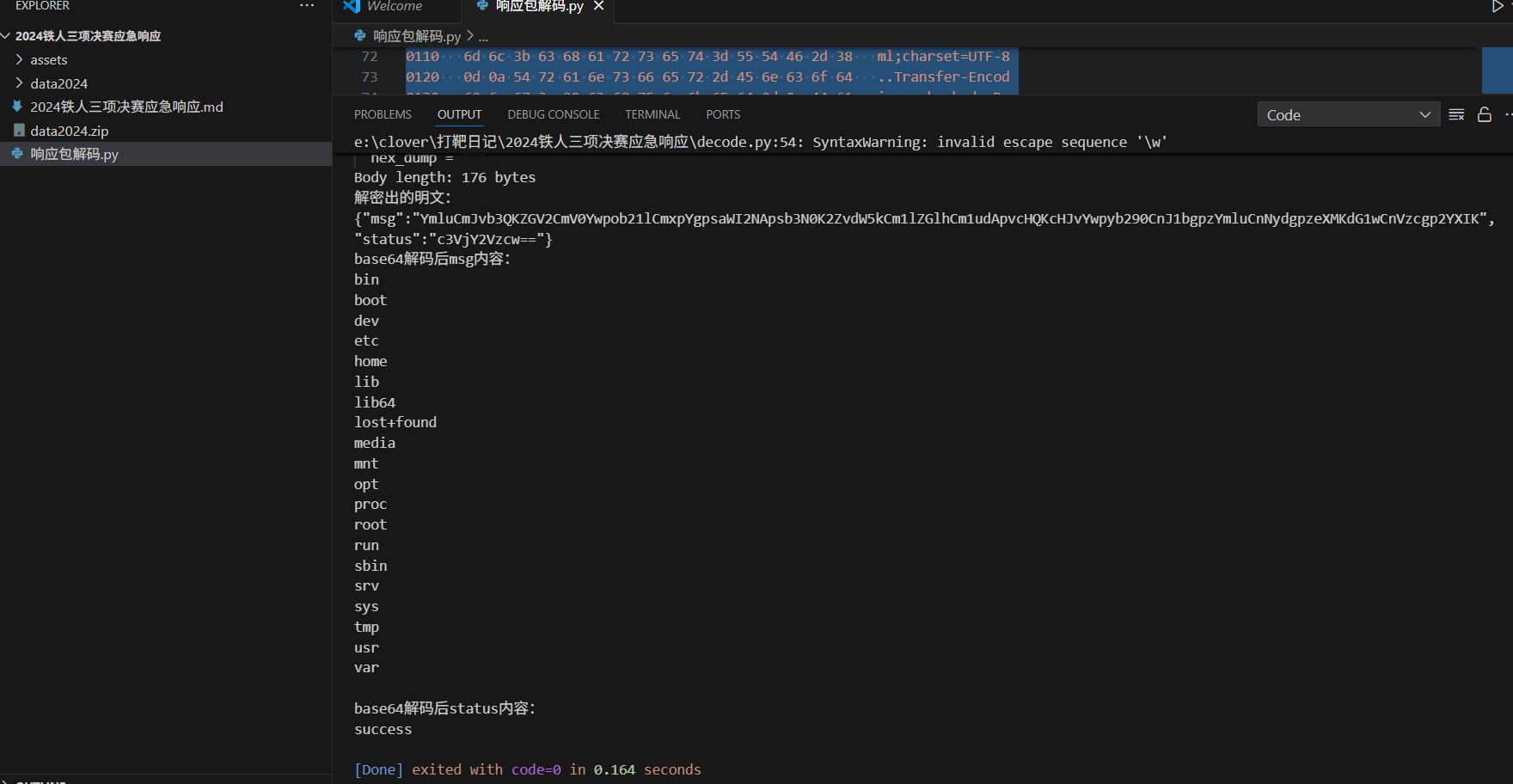This screenshot has height=784, width=1513.
Task: Click the 'lib64' output line
Action: click(x=375, y=402)
